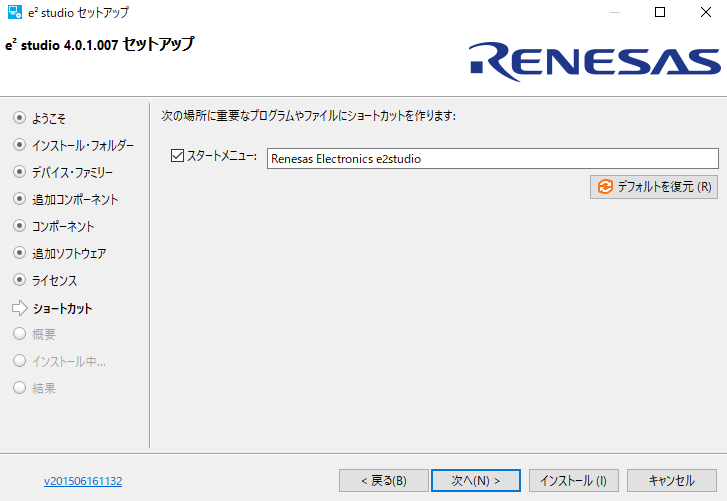Toggle the スタートメニュー checkbox

pos(177,155)
